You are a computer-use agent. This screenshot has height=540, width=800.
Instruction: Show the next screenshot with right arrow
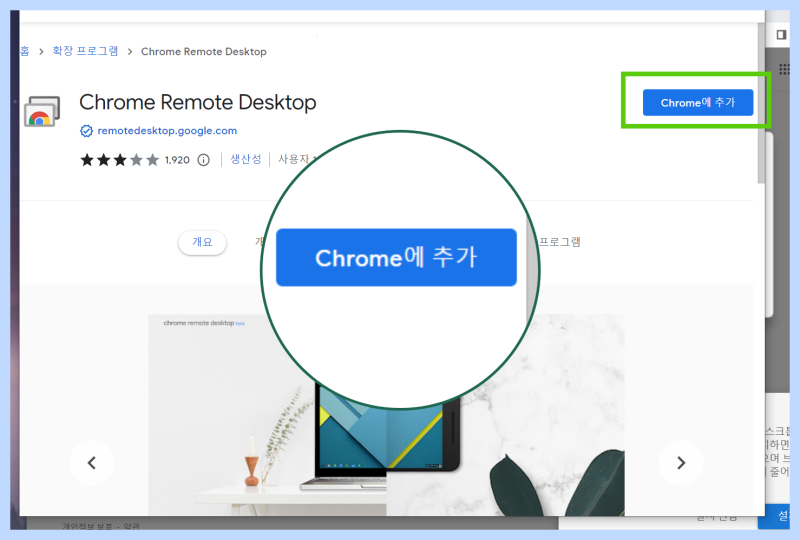pos(681,463)
